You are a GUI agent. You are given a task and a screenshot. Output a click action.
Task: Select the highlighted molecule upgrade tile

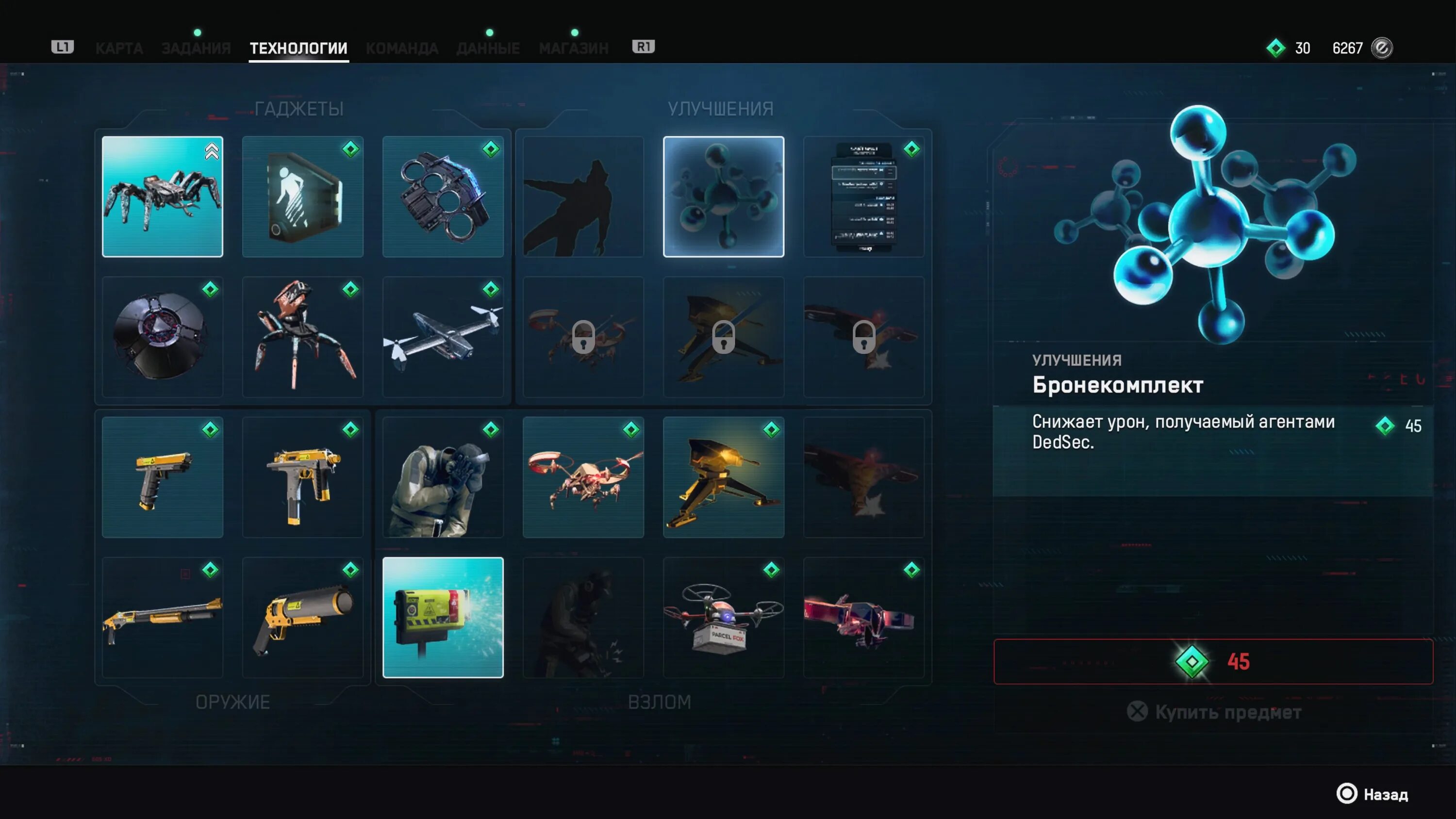724,197
